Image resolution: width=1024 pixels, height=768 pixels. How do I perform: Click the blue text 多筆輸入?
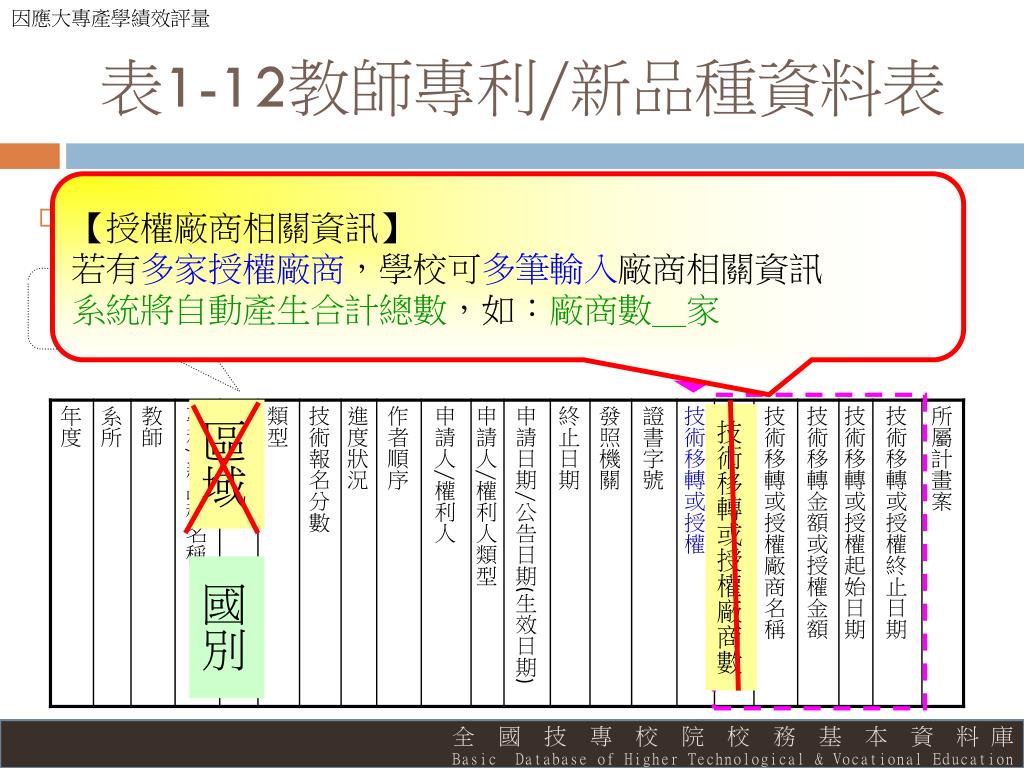550,268
